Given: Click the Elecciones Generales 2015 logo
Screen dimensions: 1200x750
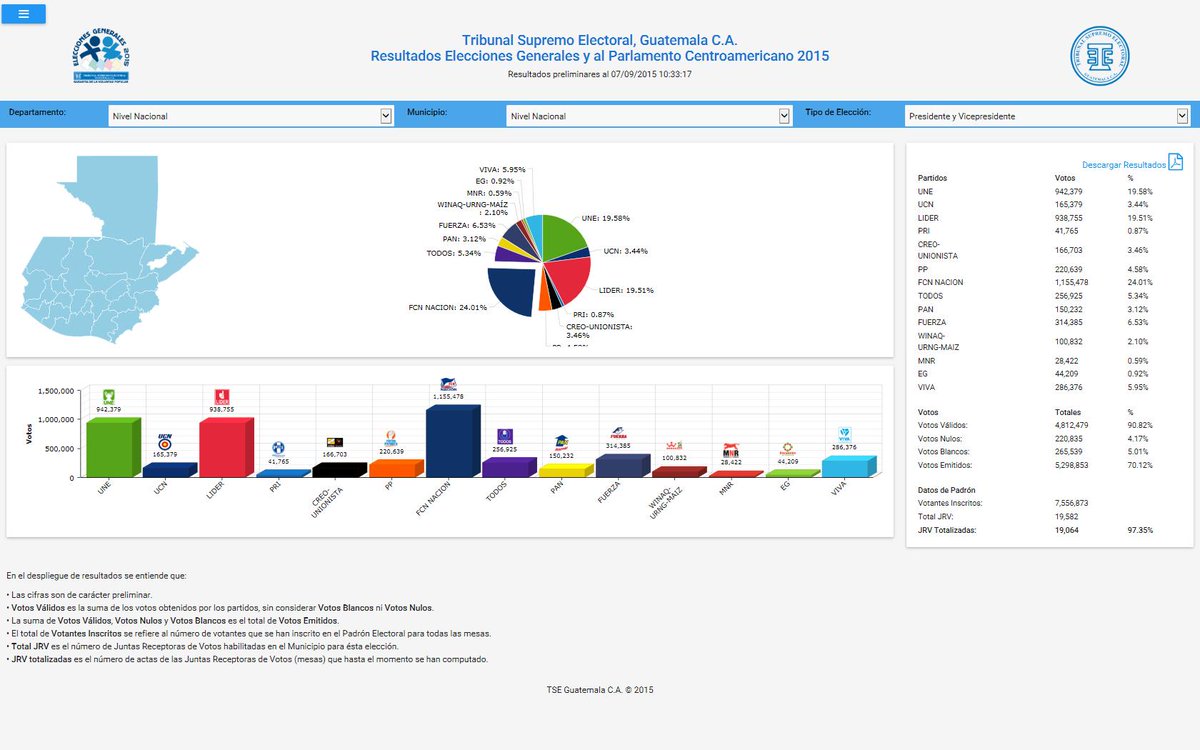Looking at the screenshot, I should coord(101,56).
